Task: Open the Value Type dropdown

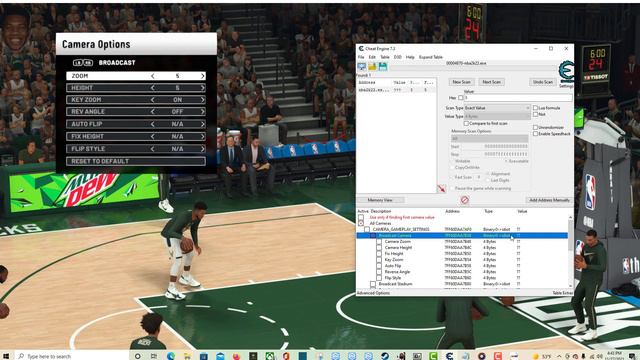Action: tap(497, 116)
